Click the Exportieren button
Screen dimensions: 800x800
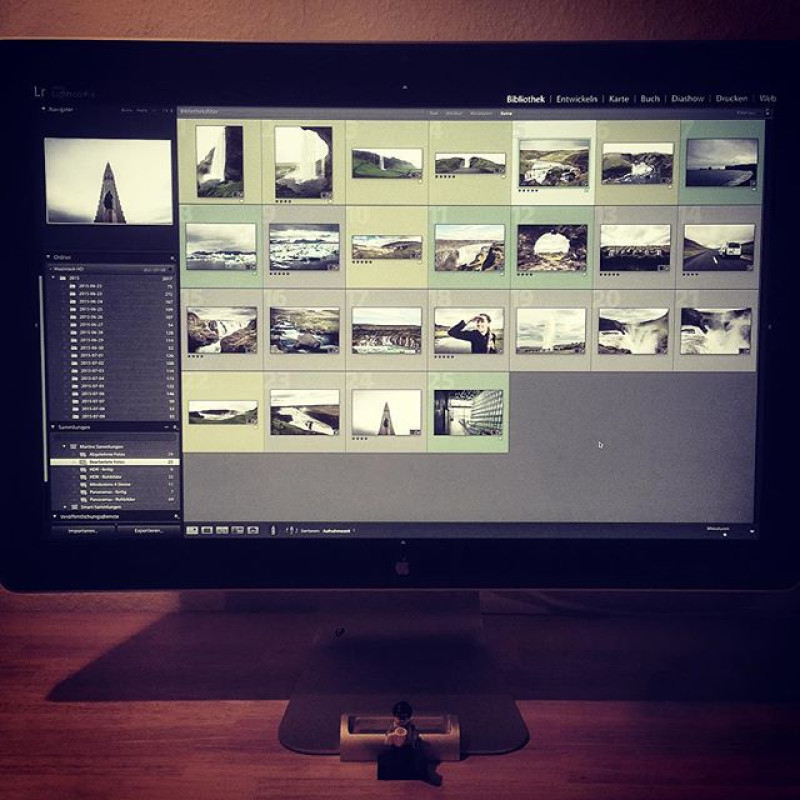(148, 531)
